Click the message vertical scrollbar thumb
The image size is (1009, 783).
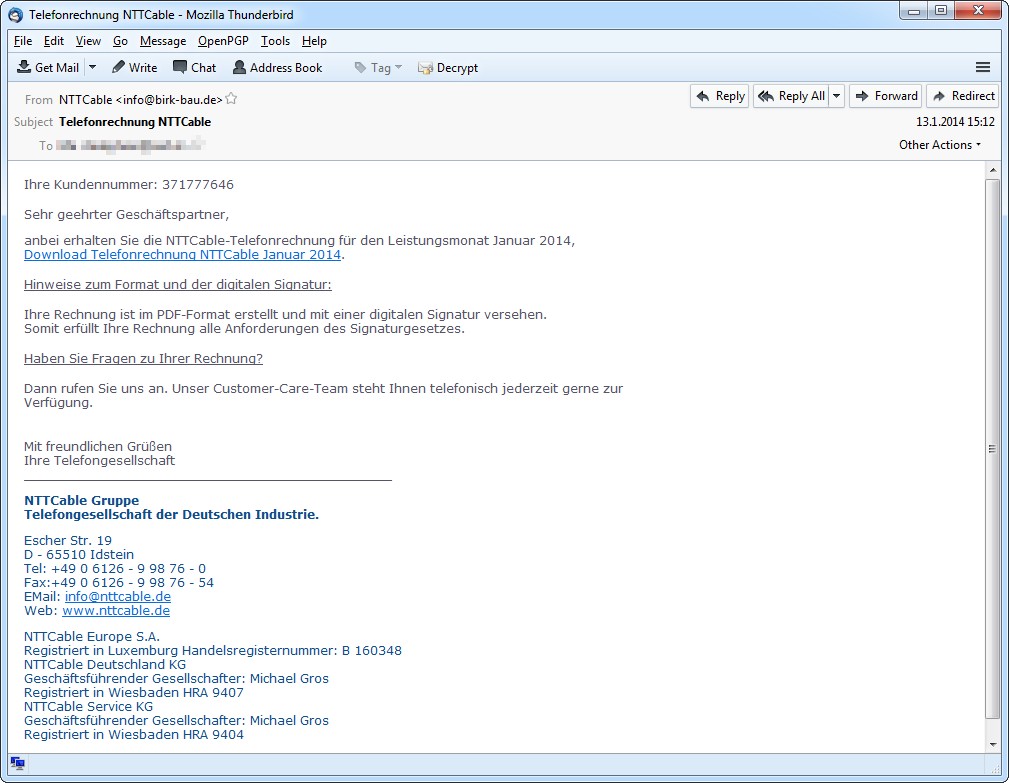point(992,448)
